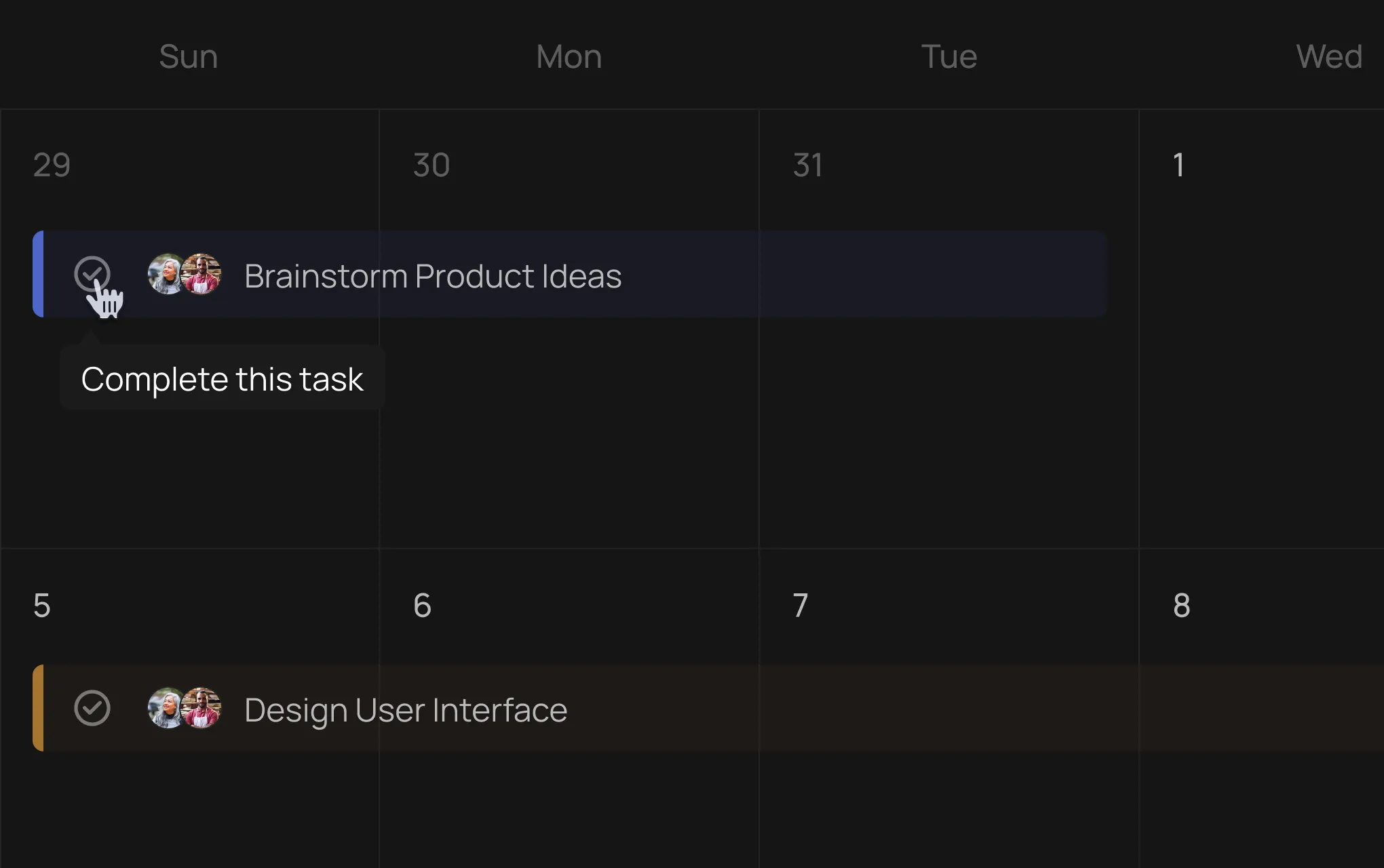The image size is (1384, 868).
Task: Open the Brainstorm Product Ideas task
Action: (432, 275)
